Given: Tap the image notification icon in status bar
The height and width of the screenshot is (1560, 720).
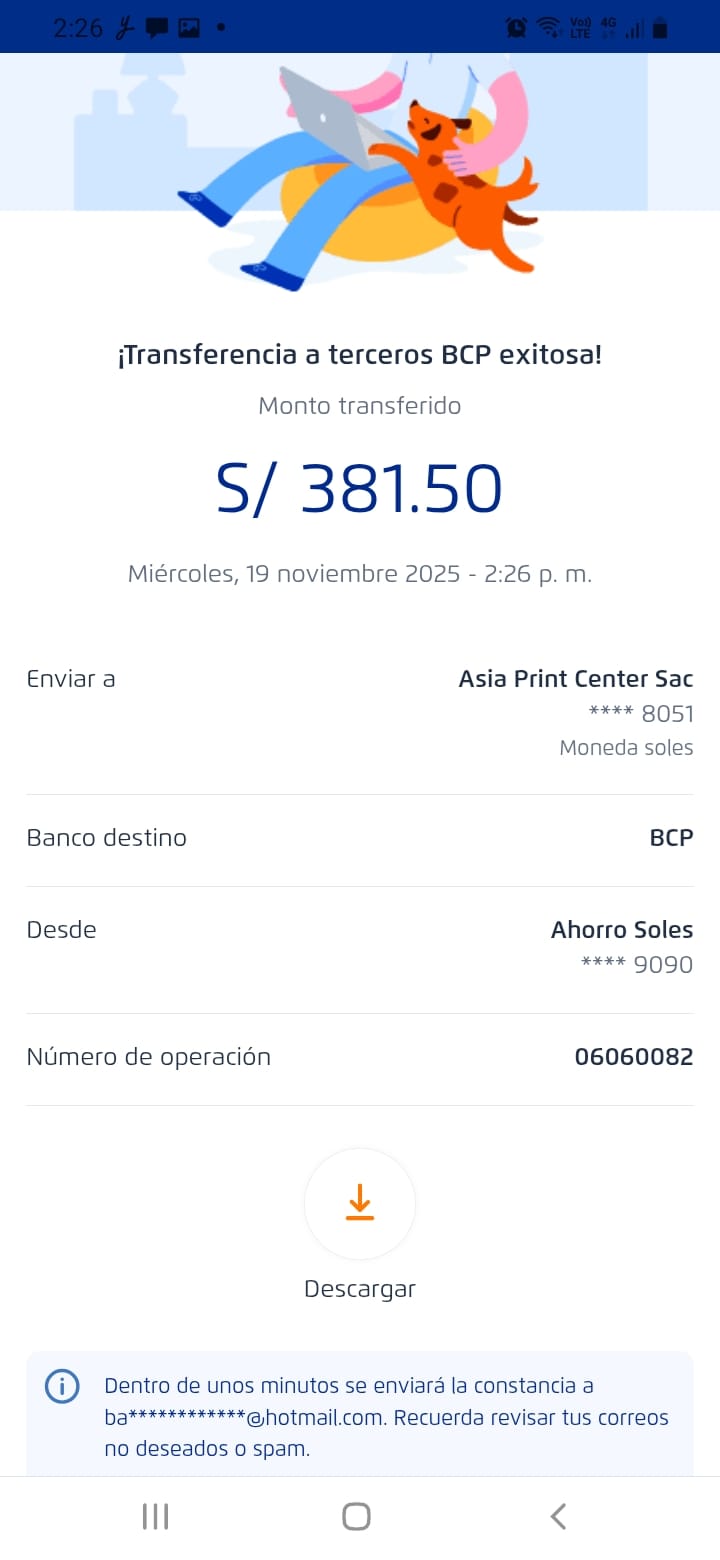Looking at the screenshot, I should [x=189, y=28].
